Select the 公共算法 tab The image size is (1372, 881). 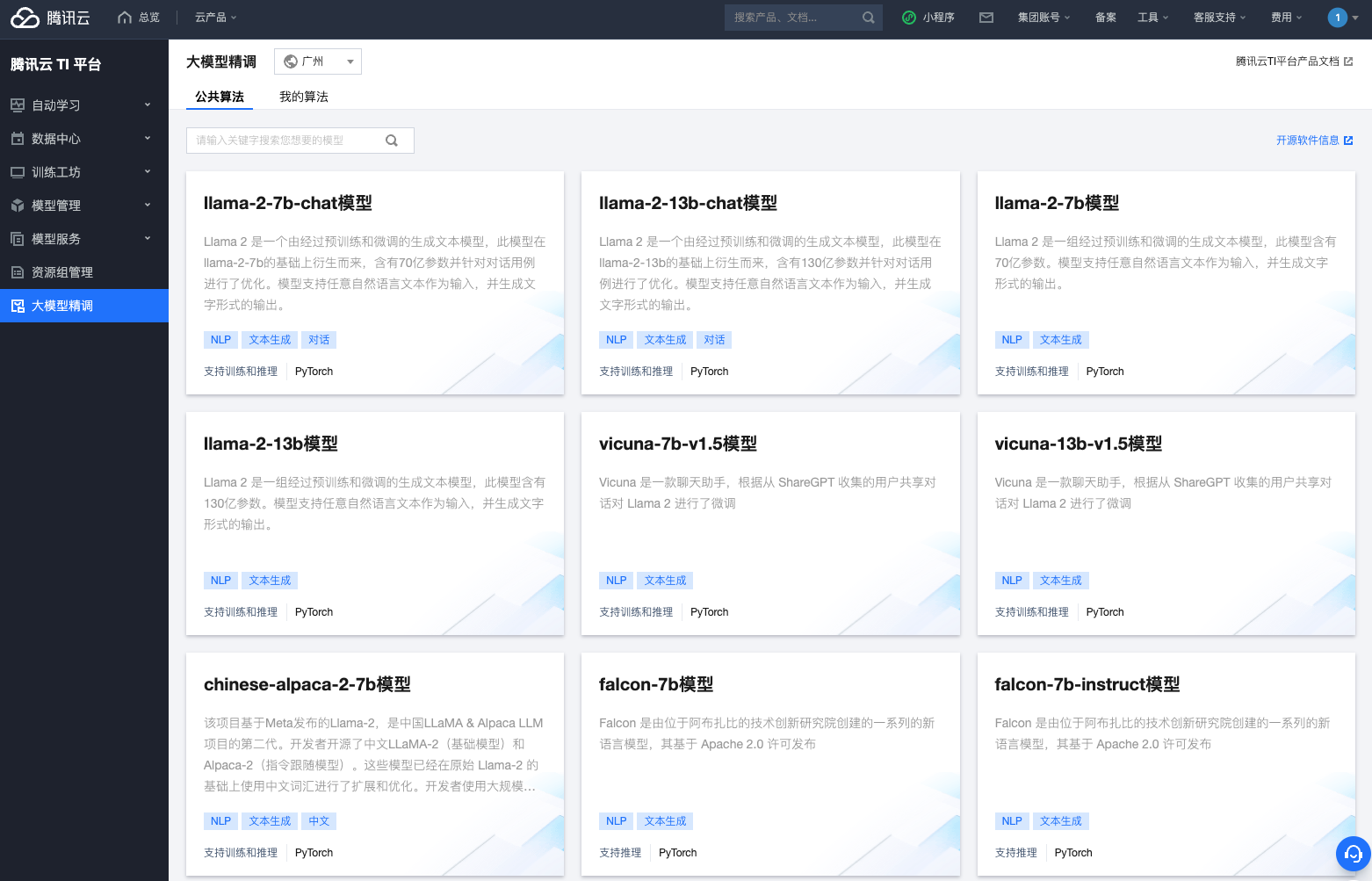tap(219, 97)
